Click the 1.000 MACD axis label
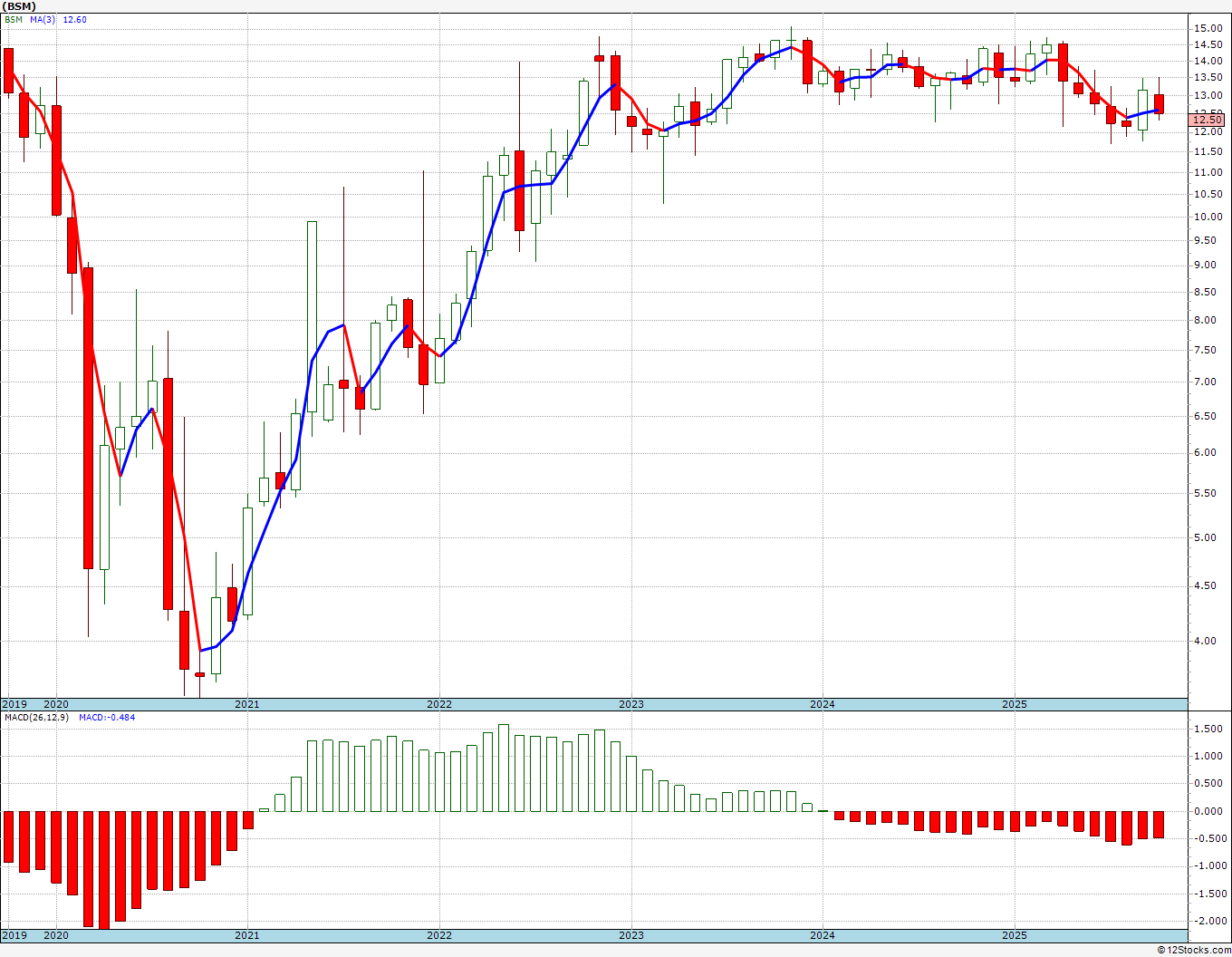The image size is (1232, 957). click(x=1208, y=756)
